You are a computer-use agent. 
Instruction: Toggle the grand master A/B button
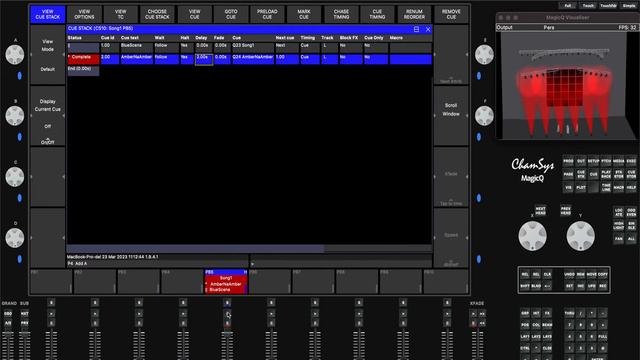8,323
